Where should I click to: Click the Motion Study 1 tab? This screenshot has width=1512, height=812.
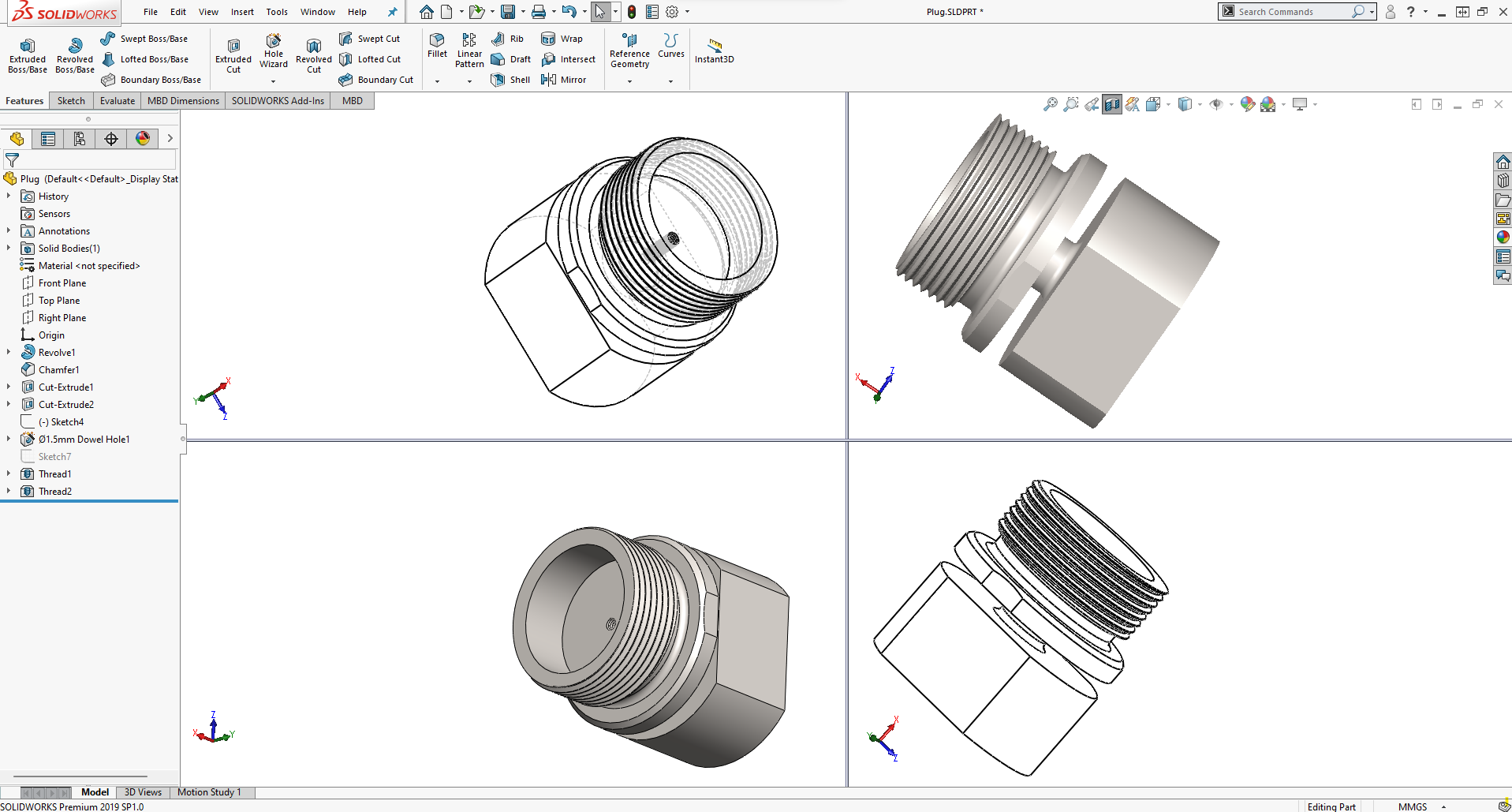(209, 792)
